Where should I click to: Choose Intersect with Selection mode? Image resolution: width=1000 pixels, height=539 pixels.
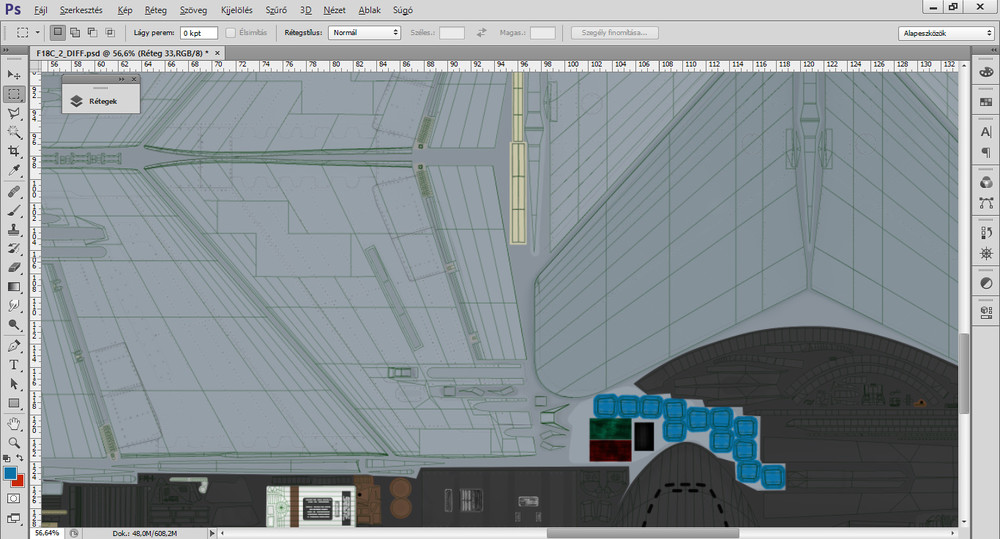tap(110, 33)
